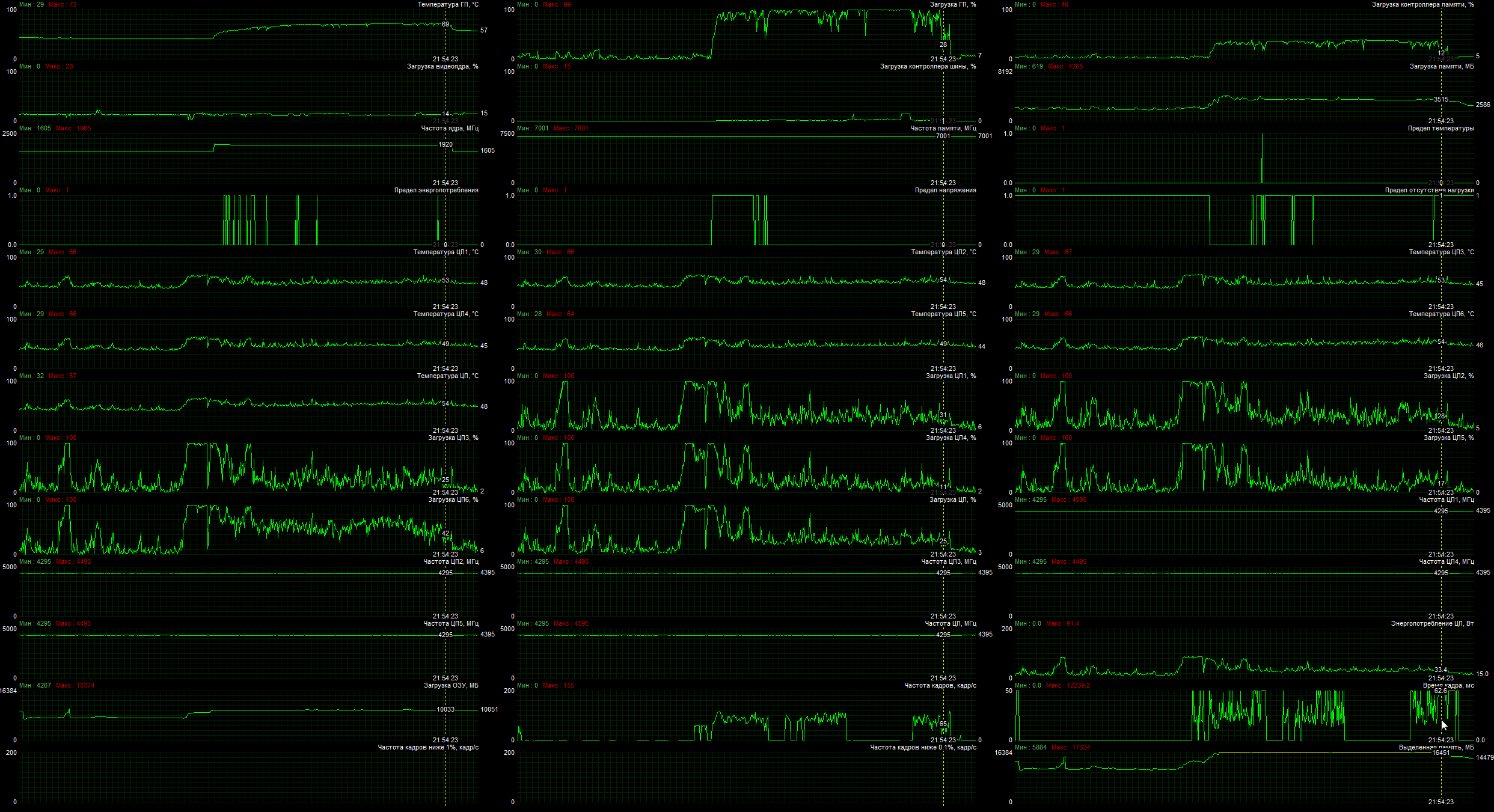The width and height of the screenshot is (1494, 812).
Task: Select the 'Загрузка ГП, %' graph label
Action: (x=953, y=4)
